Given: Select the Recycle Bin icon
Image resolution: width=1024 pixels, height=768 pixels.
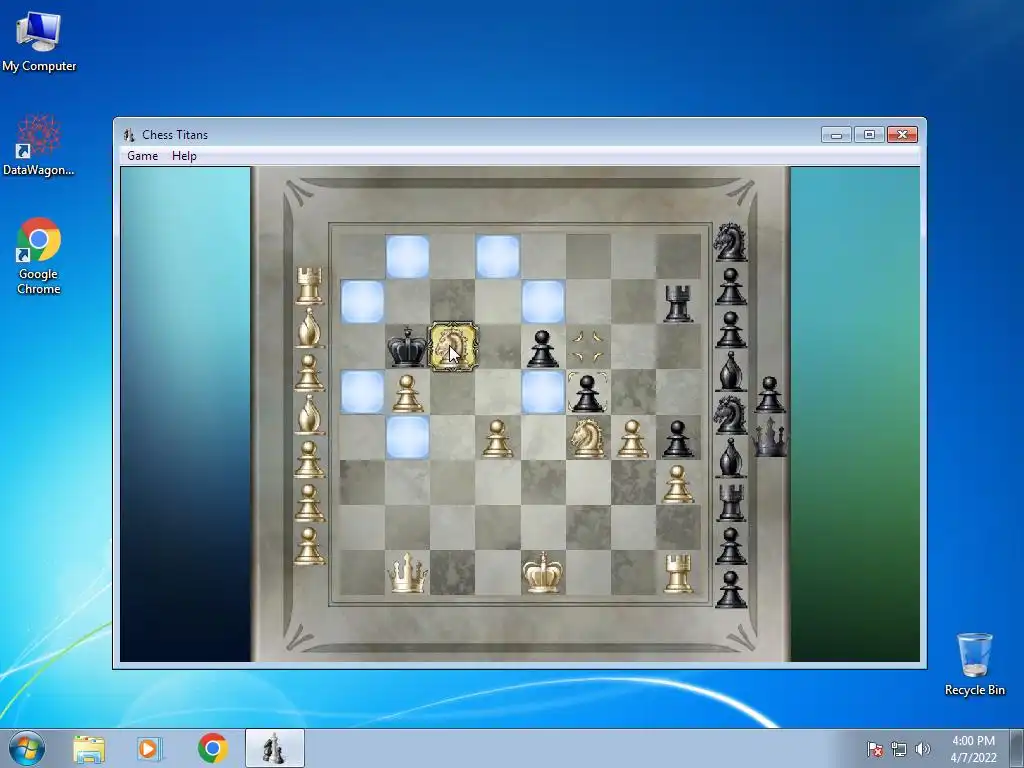Looking at the screenshot, I should [974, 664].
